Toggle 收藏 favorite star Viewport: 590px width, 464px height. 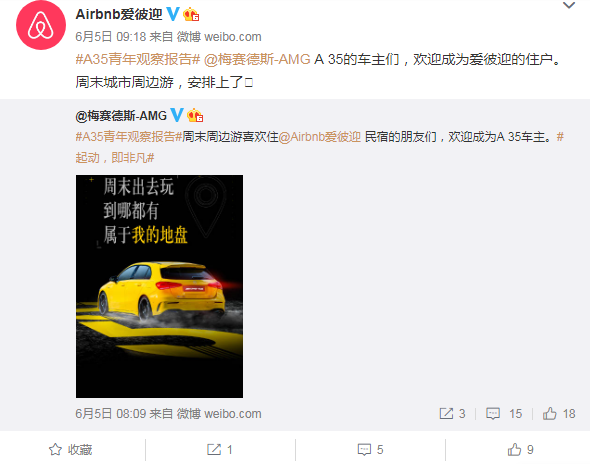tap(70, 449)
